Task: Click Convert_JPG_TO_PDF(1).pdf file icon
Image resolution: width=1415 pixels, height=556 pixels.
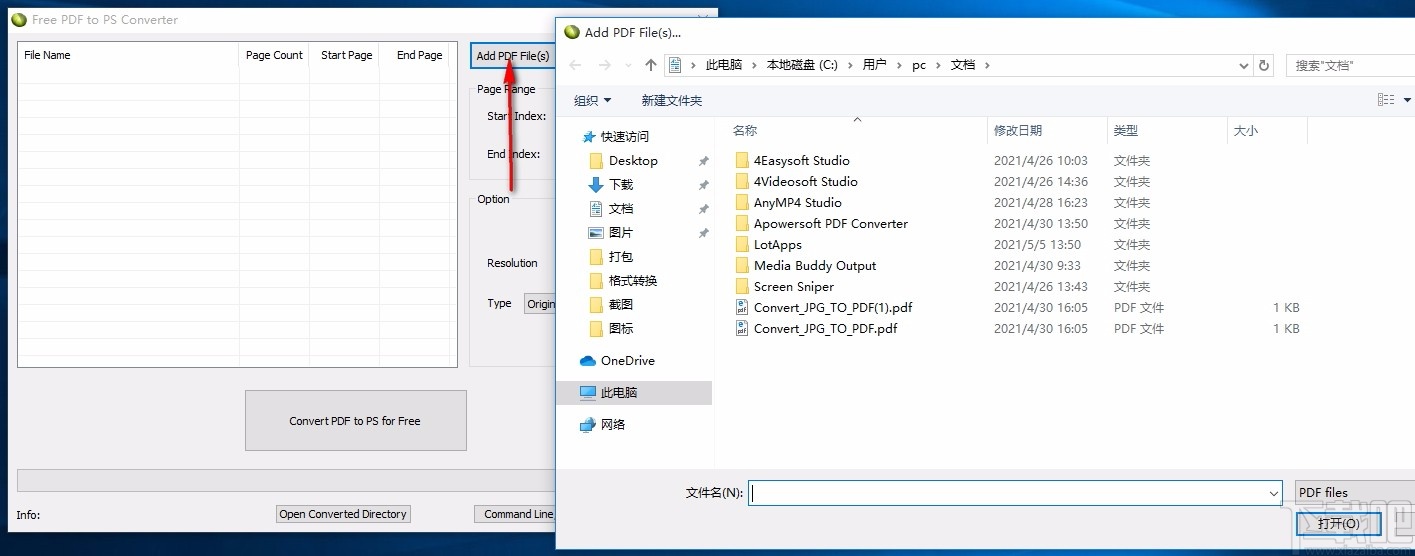Action: tap(742, 307)
